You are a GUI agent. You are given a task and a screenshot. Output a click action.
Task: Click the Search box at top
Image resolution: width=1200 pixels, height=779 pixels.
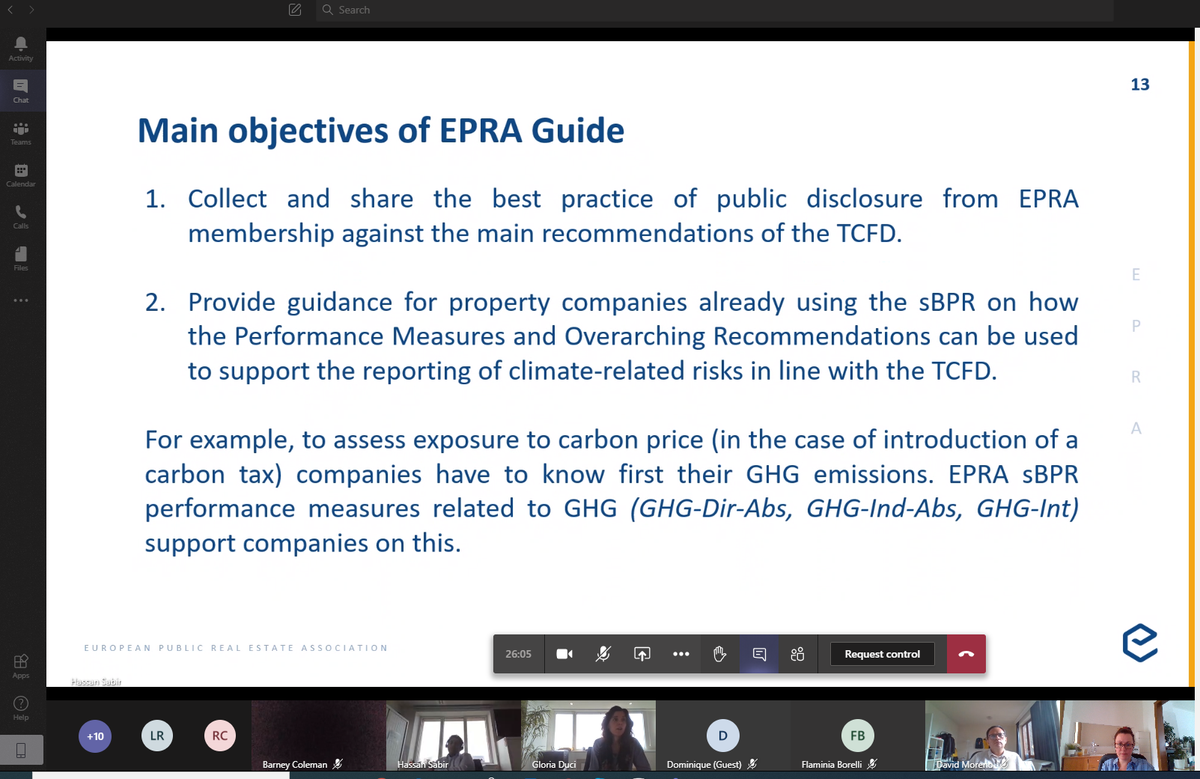[715, 10]
